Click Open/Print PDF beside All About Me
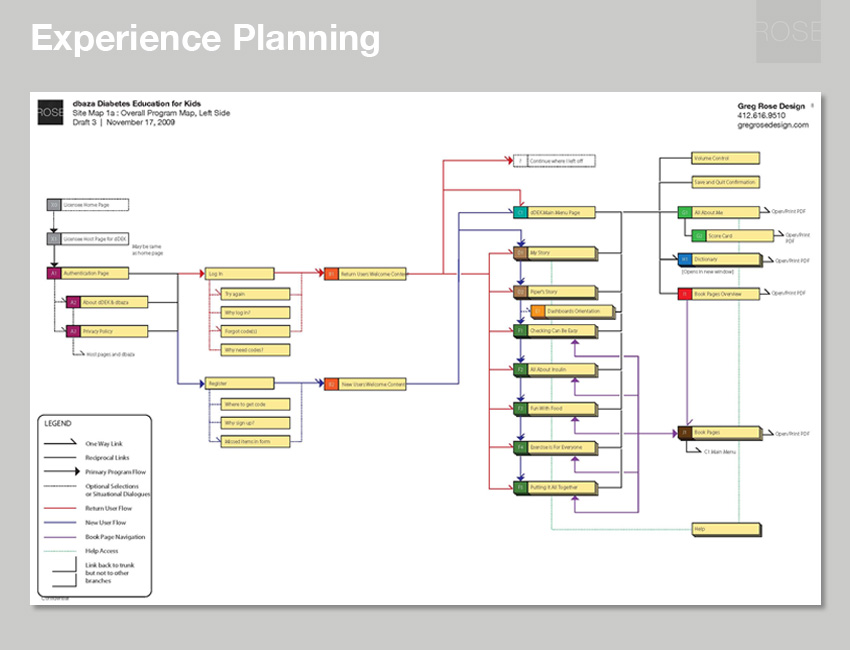This screenshot has height=650, width=850. pyautogui.click(x=789, y=211)
